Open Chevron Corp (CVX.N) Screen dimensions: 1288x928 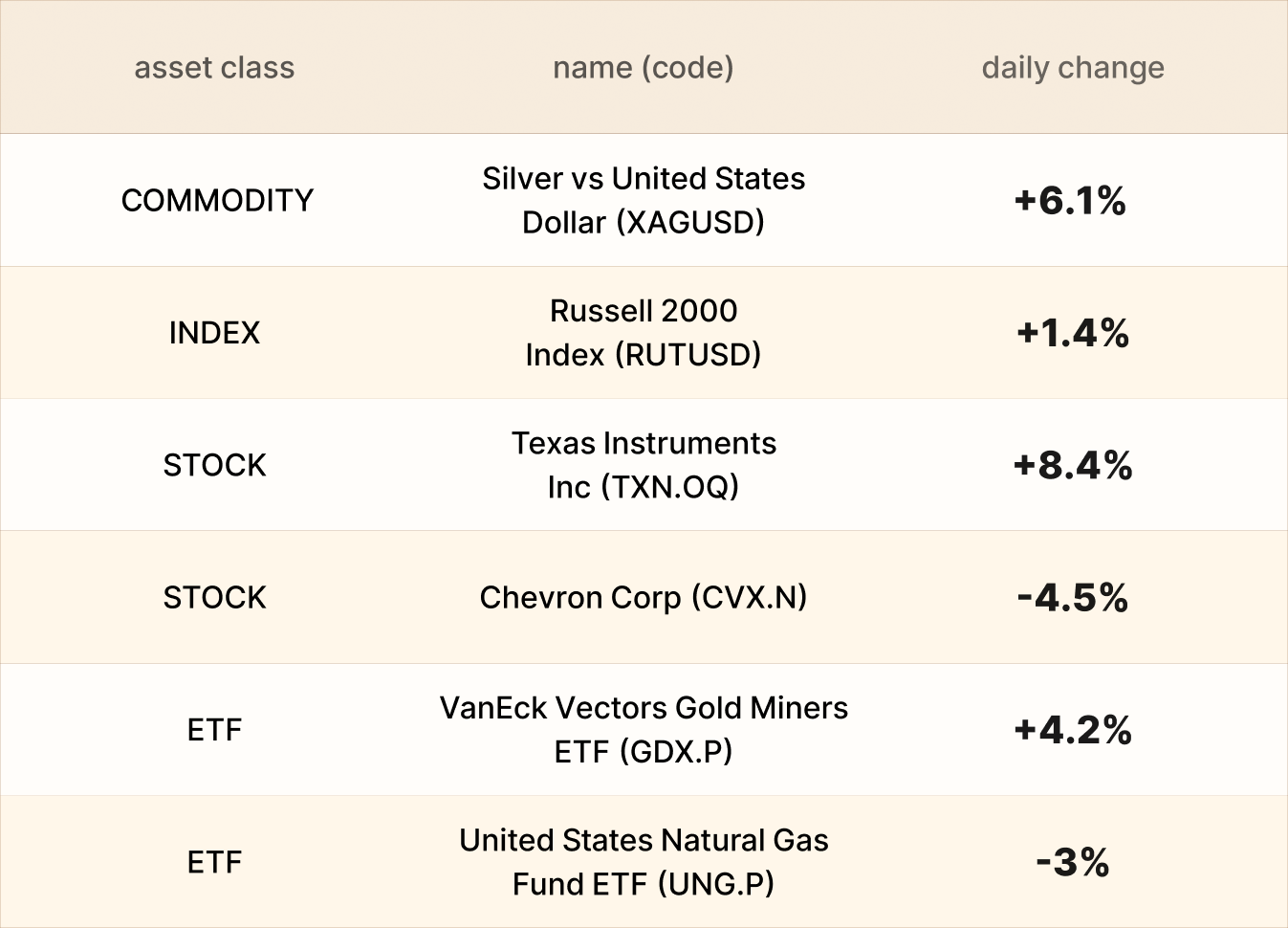tap(644, 597)
